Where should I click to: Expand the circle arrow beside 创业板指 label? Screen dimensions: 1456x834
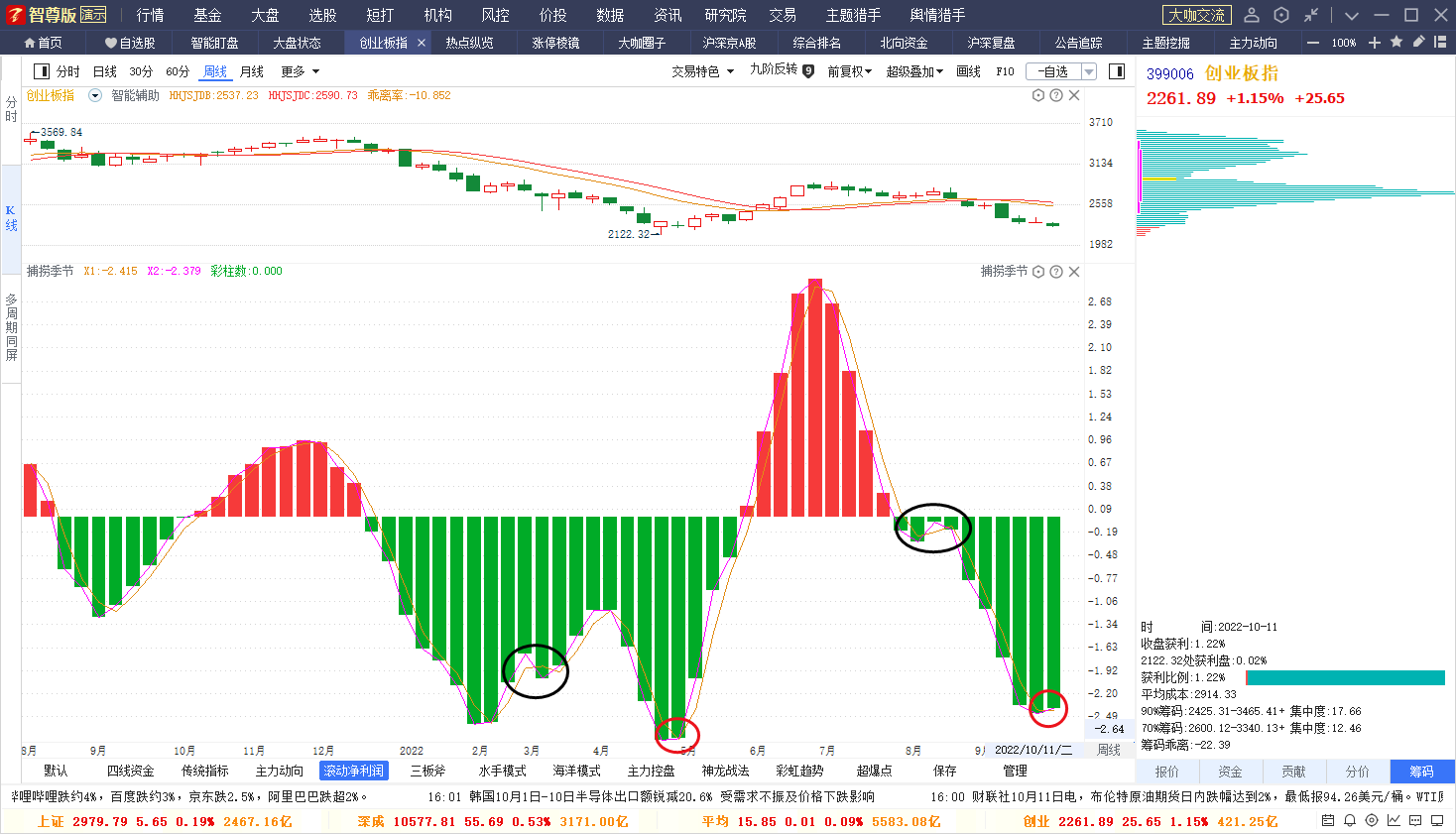tap(95, 95)
